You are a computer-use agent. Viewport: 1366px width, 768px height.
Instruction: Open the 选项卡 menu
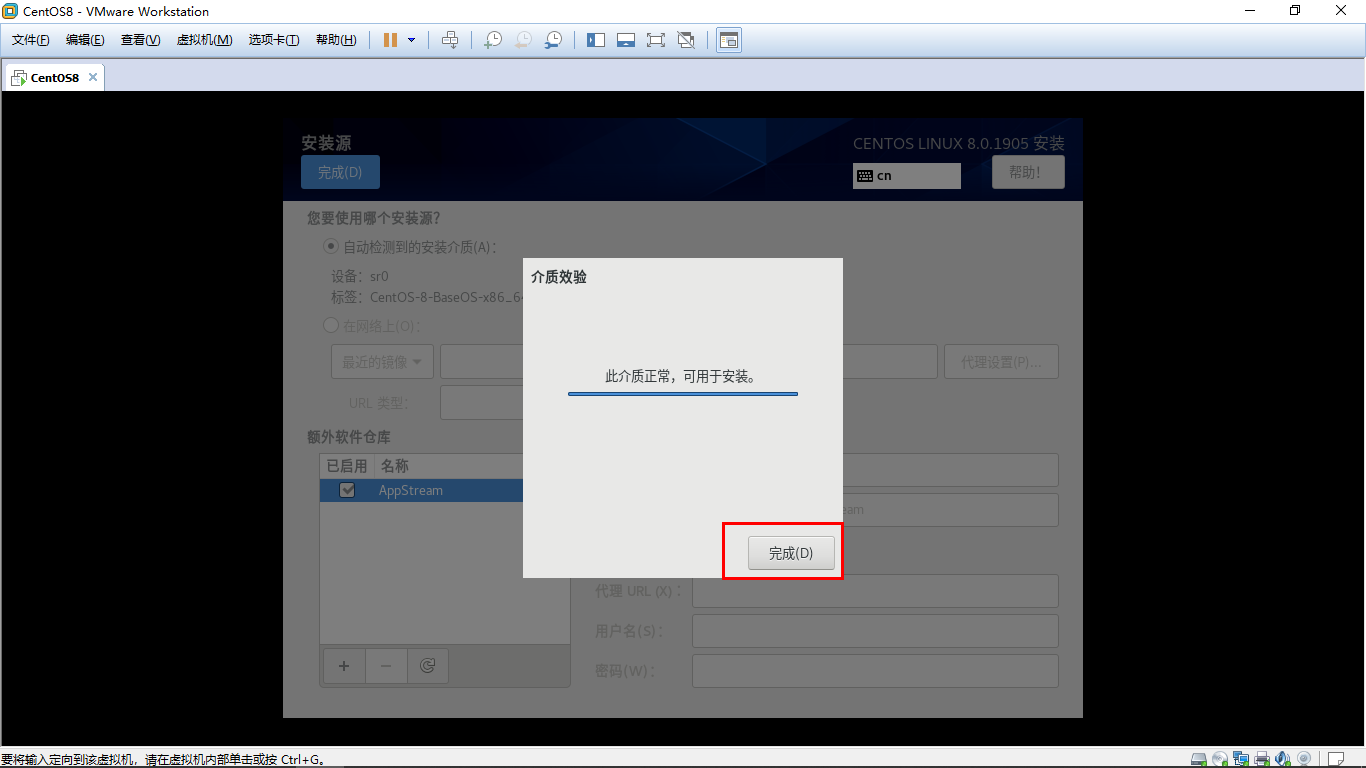point(274,40)
